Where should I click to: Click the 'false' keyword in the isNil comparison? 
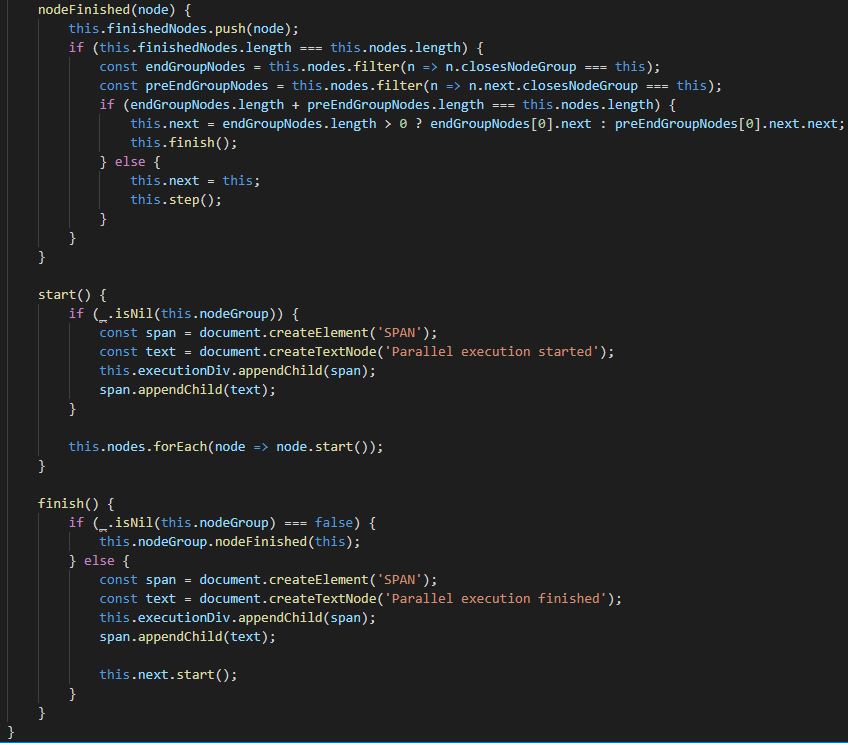[x=334, y=522]
